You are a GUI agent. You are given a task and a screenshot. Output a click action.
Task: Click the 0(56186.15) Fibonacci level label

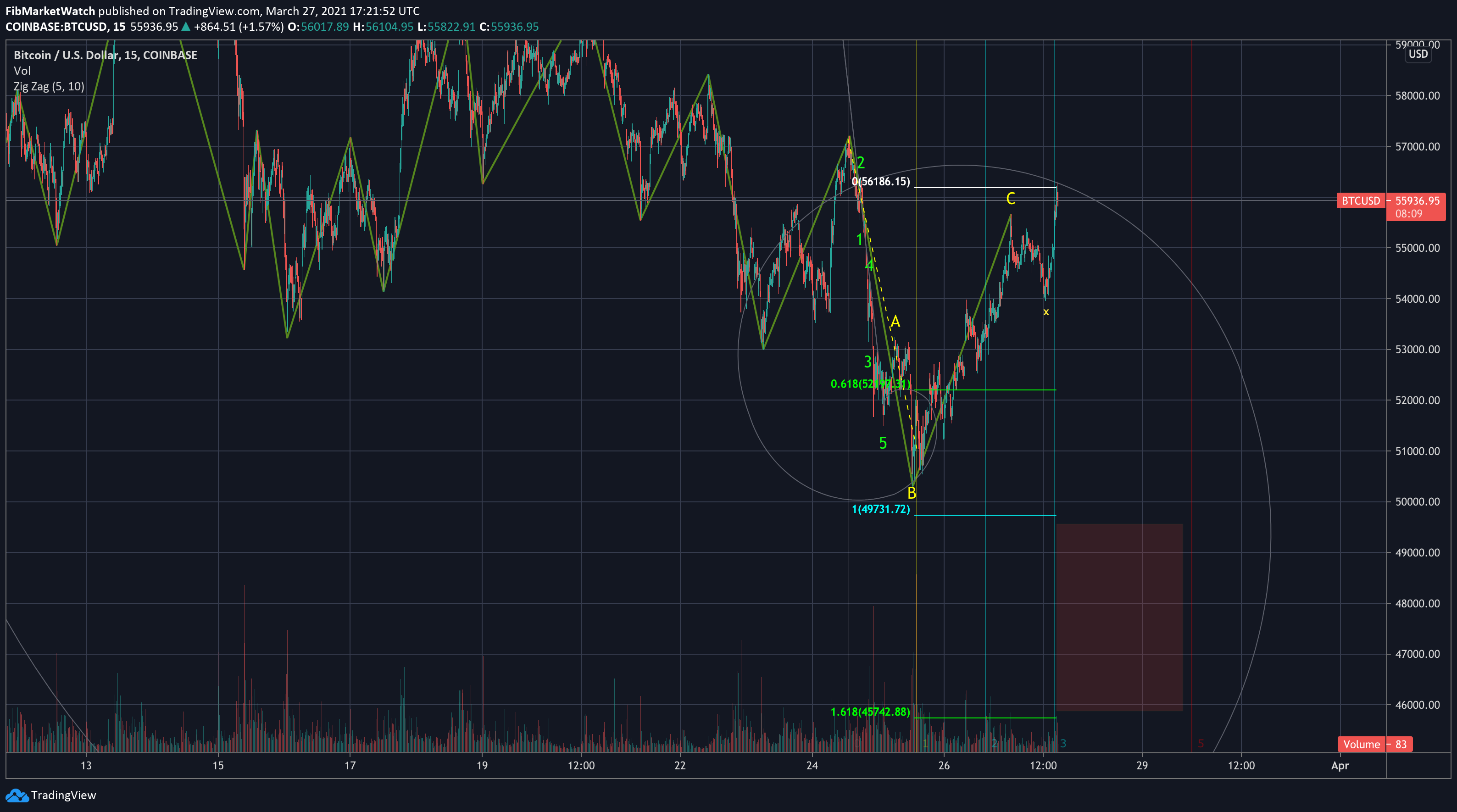881,182
